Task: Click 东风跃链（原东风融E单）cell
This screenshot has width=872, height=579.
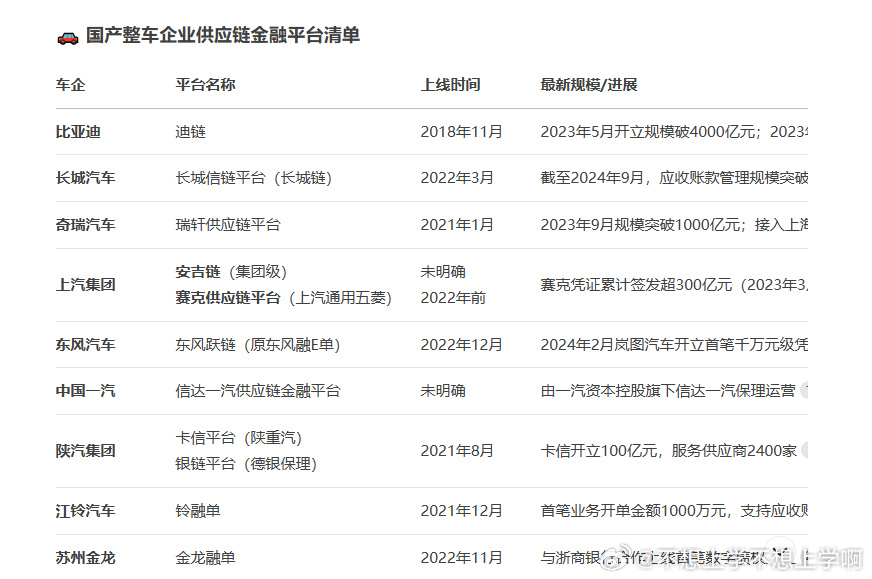Action: click(257, 345)
